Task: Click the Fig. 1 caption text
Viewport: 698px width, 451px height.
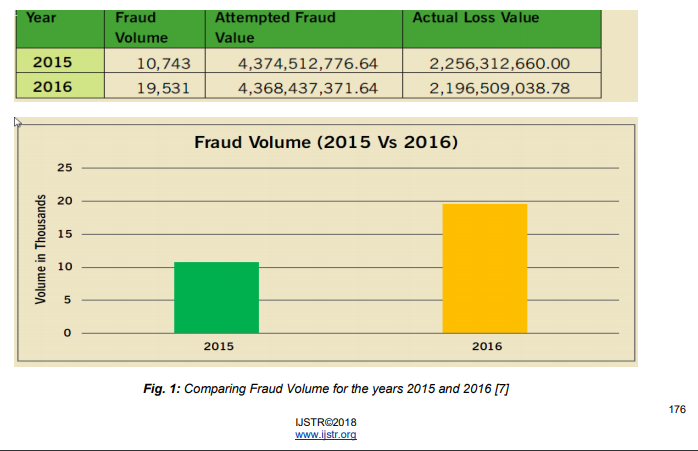Action: click(326, 389)
